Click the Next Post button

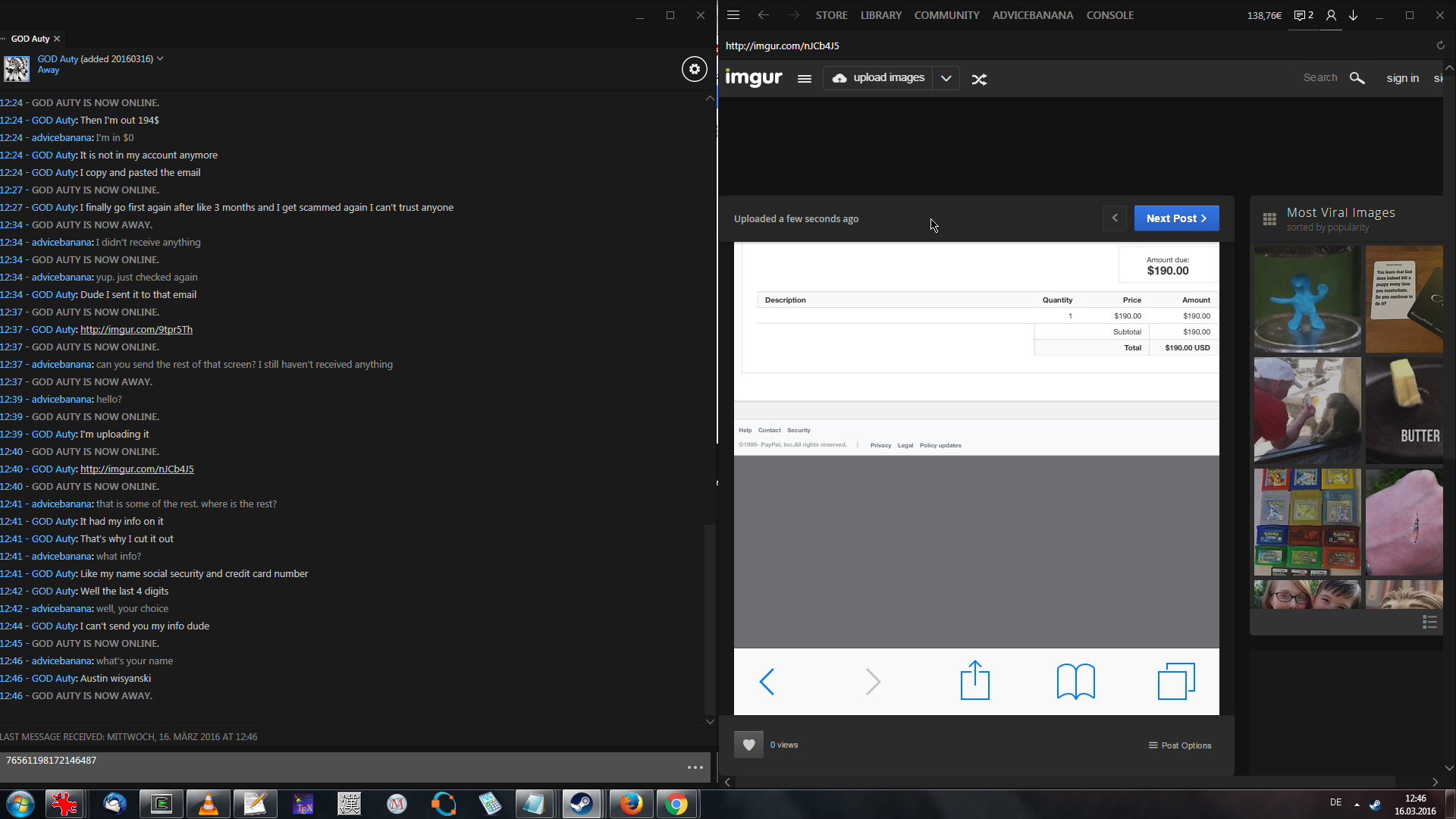coord(1176,218)
